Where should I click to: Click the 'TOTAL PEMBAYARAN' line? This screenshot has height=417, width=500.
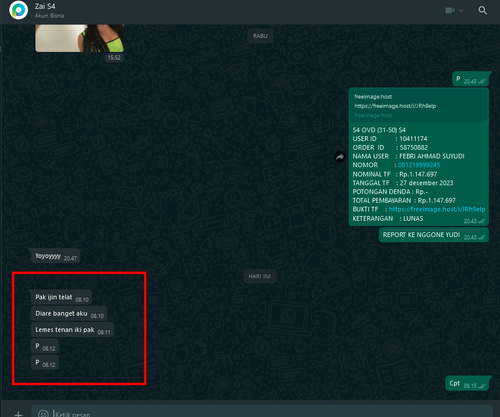point(404,200)
